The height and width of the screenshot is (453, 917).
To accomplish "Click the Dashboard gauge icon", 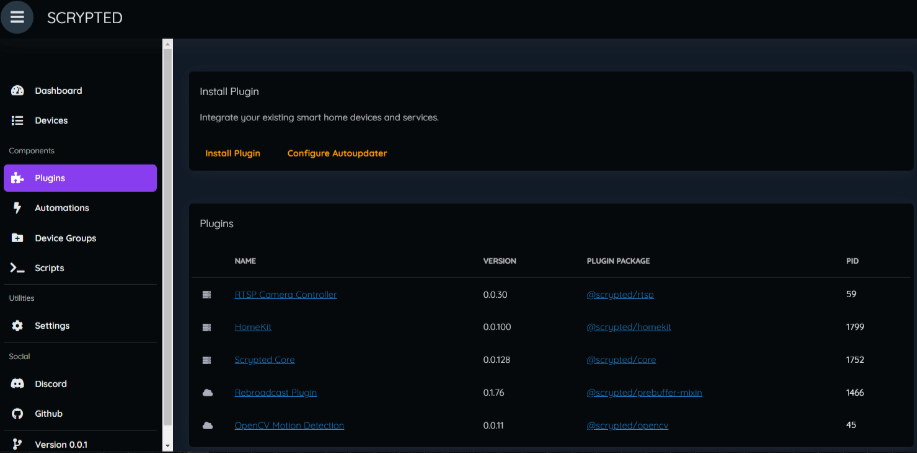I will [18, 91].
